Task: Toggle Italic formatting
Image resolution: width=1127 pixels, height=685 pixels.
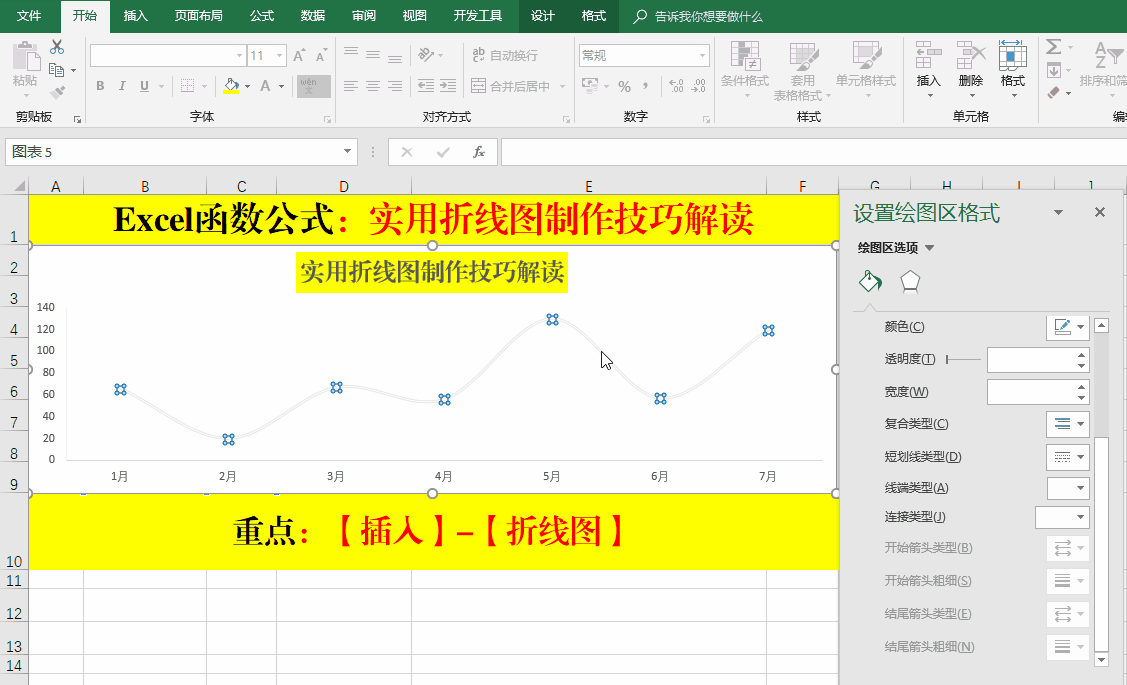Action: [122, 86]
